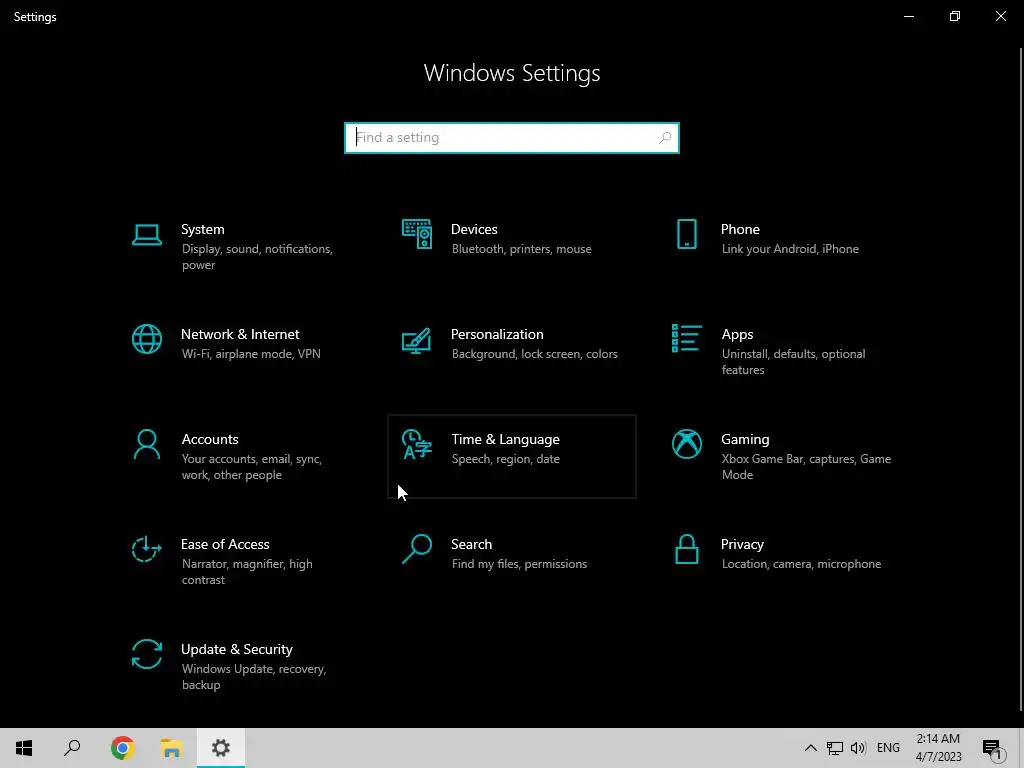Click the Accounts heading text

pos(210,440)
